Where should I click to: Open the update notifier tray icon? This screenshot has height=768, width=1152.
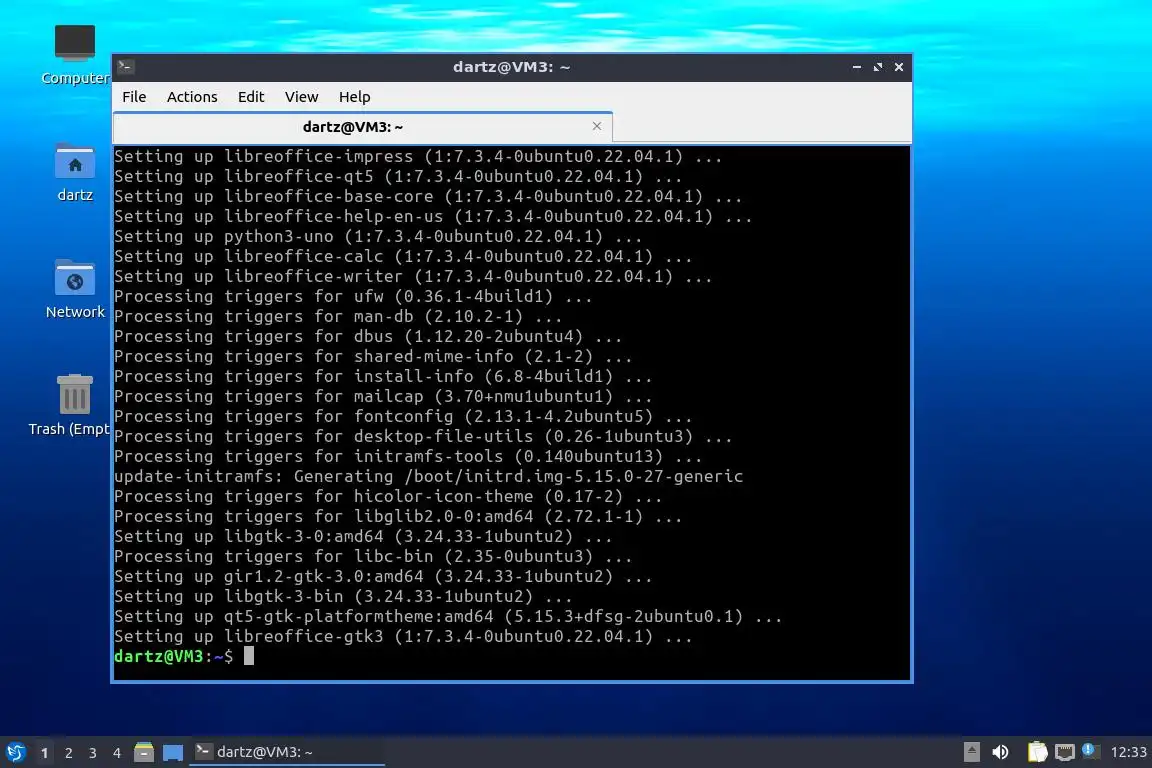point(1090,751)
